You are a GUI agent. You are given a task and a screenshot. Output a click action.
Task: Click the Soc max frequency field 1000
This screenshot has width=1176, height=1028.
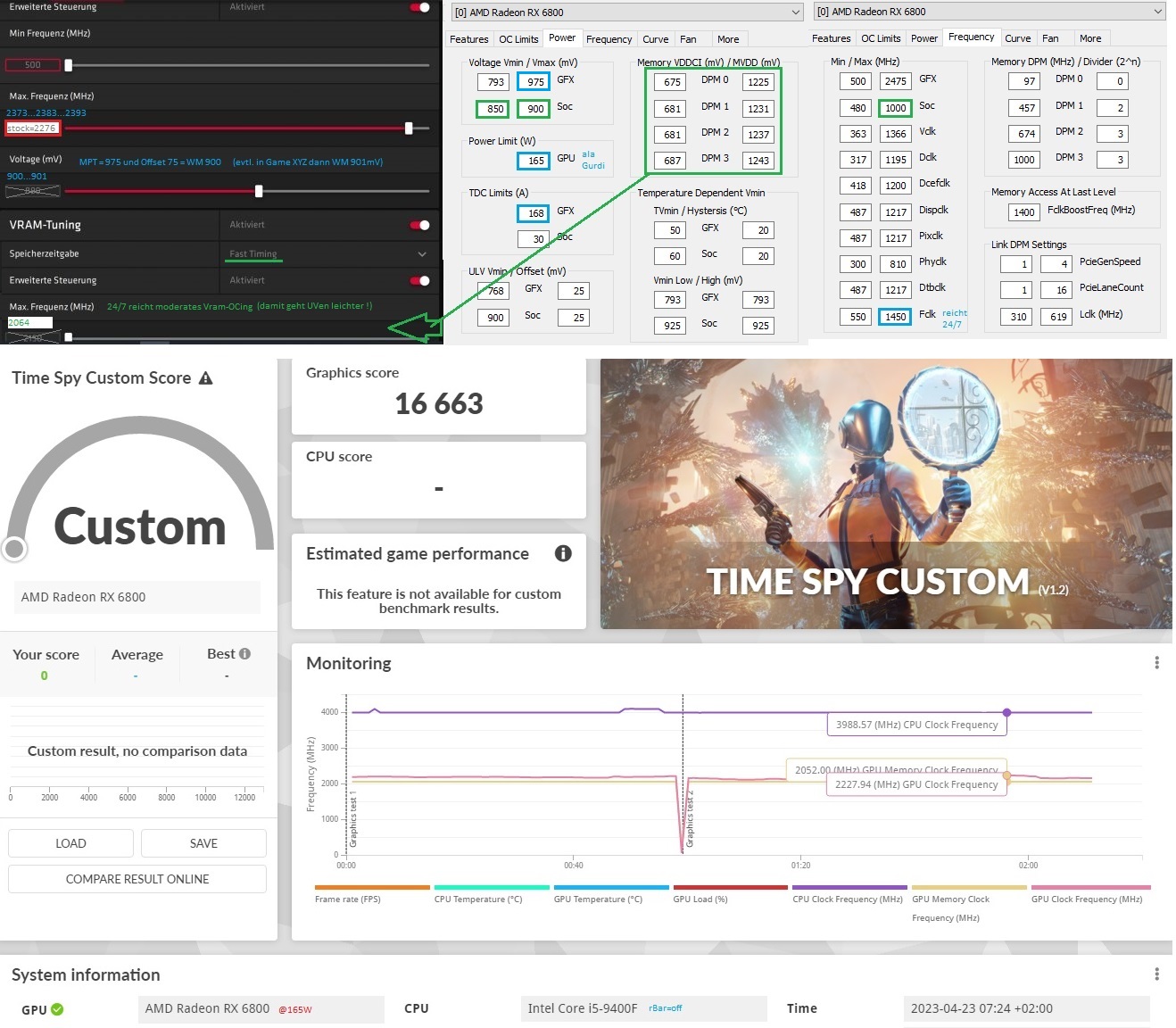(x=895, y=108)
